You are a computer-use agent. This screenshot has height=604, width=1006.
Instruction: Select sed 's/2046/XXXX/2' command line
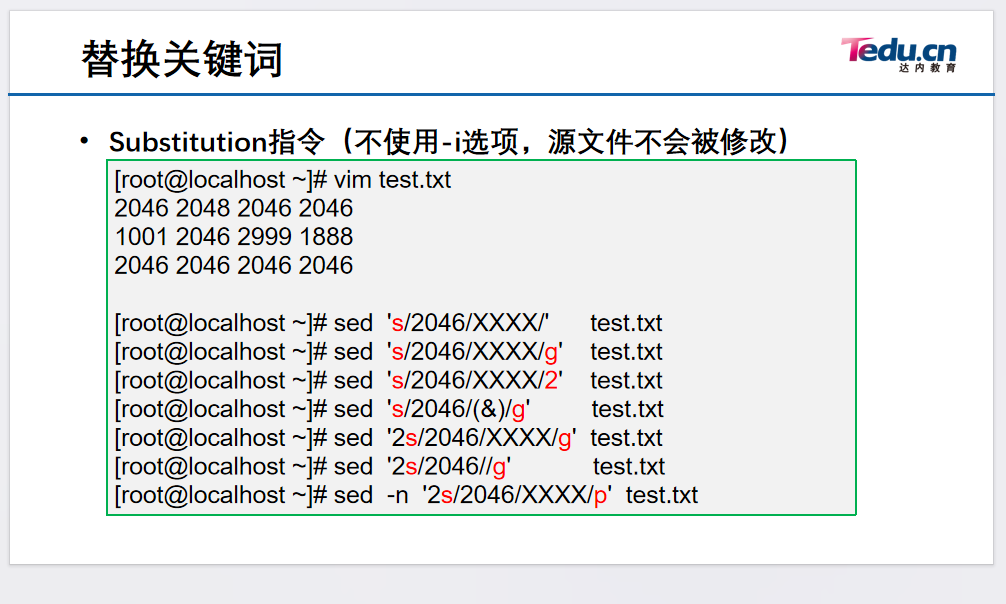pos(388,380)
